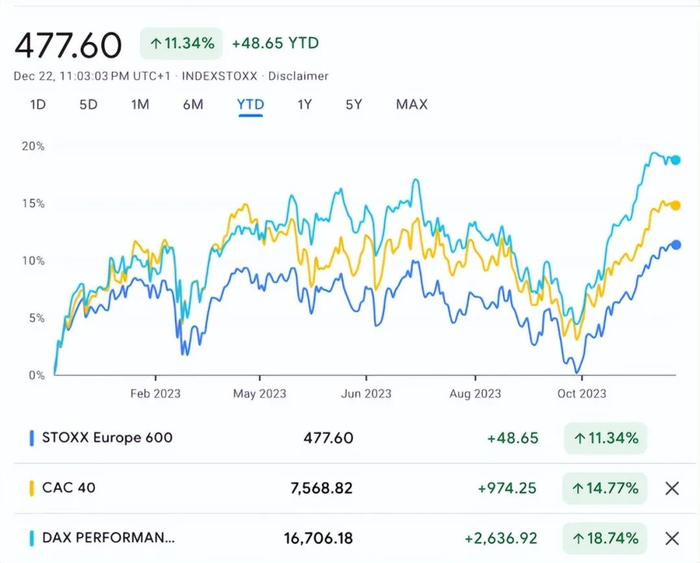The image size is (700, 563).
Task: Click the cyan DAX line endpoint dot
Action: coord(676,160)
